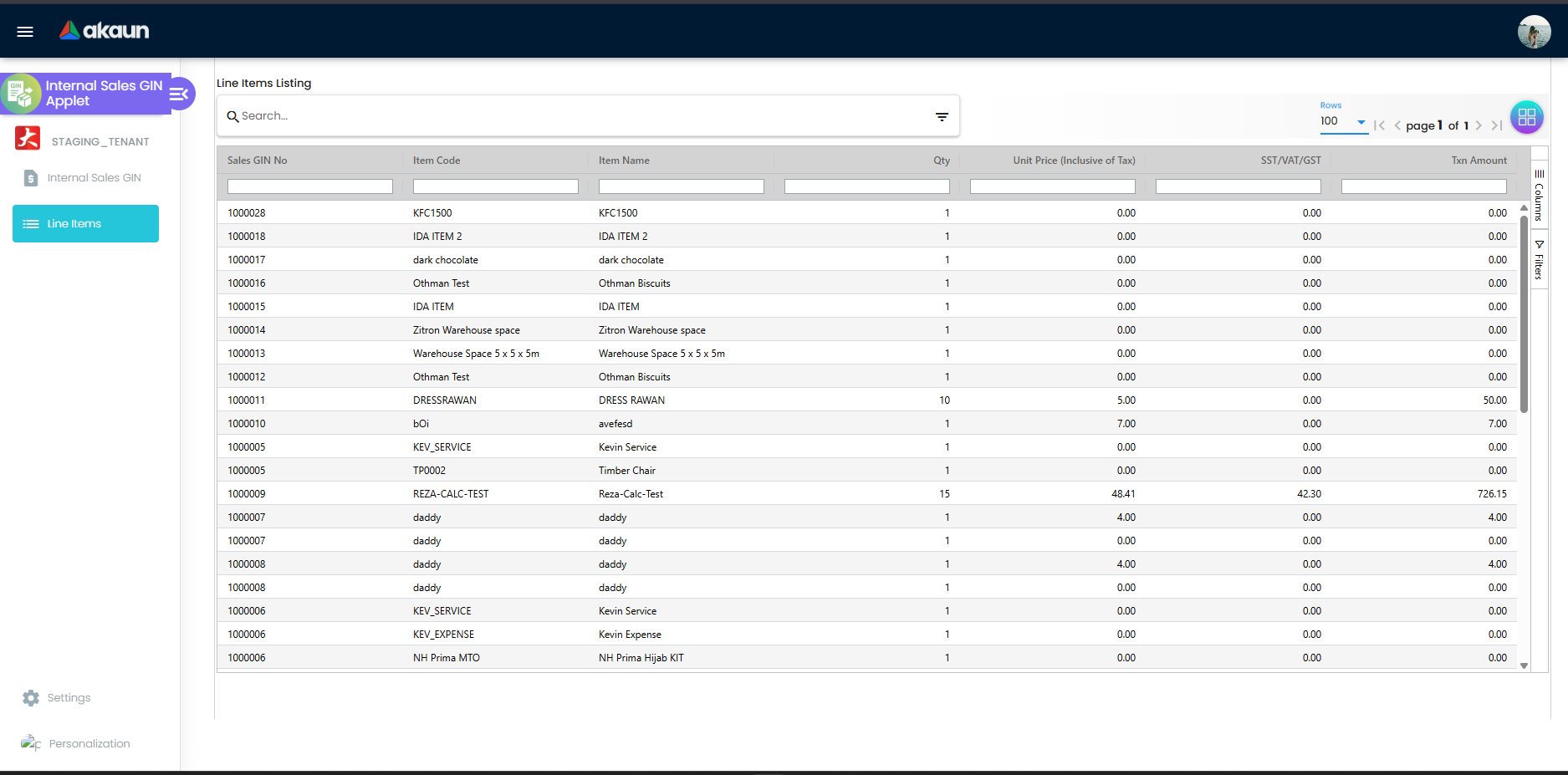
Task: Select Line Items menu item
Action: coord(85,224)
